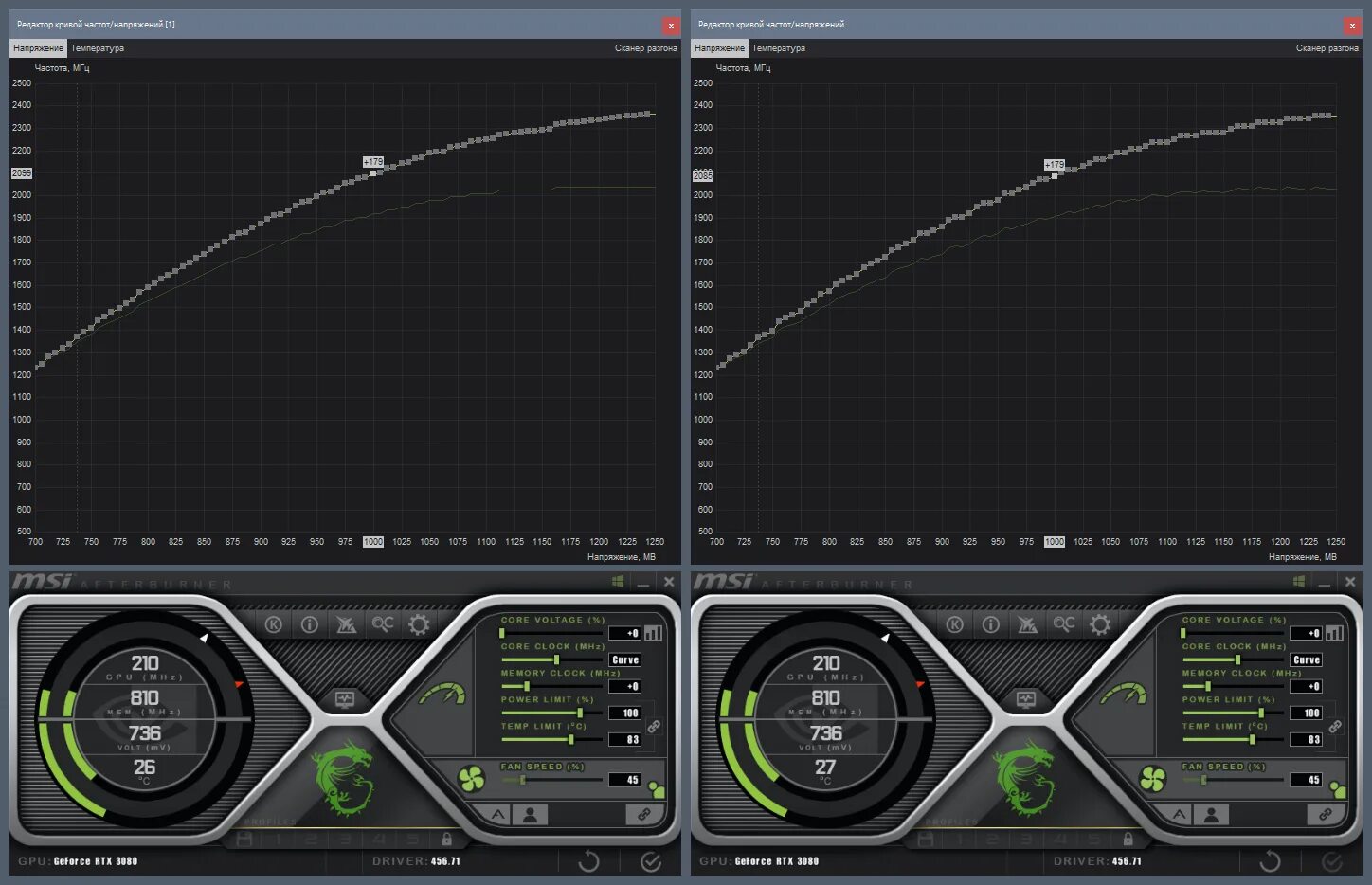Toggle user-defined fan mode in left Afterburner
Screen dimensions: 1372x885
[531, 814]
